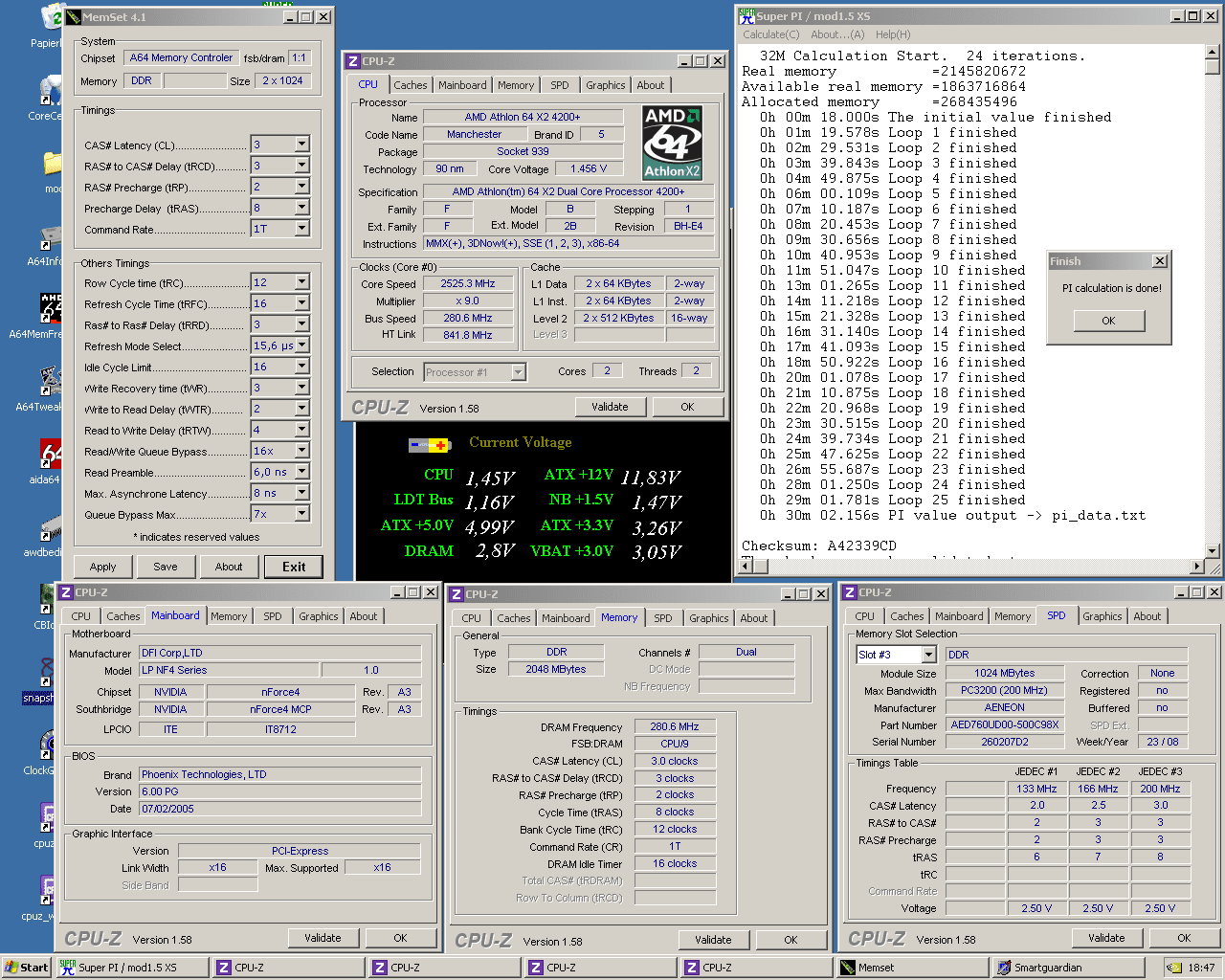Expand the Max. Asynchrone Latency dropdown
1225x980 pixels.
coord(301,493)
